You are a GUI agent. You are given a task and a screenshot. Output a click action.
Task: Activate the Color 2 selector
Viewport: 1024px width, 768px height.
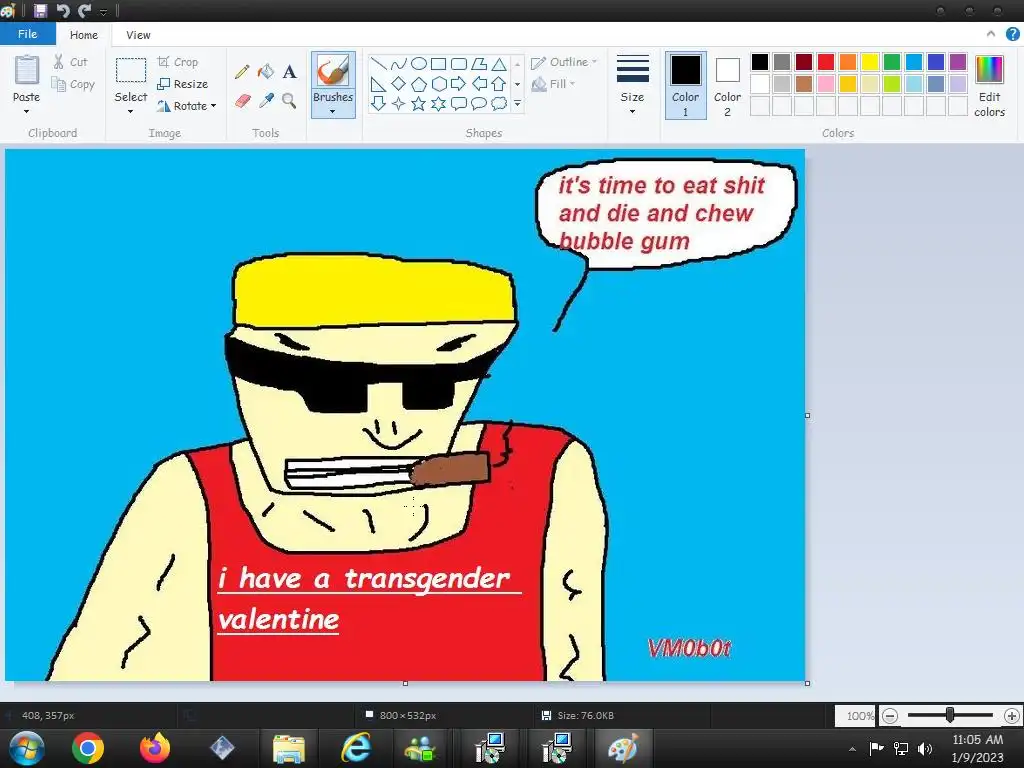[728, 86]
